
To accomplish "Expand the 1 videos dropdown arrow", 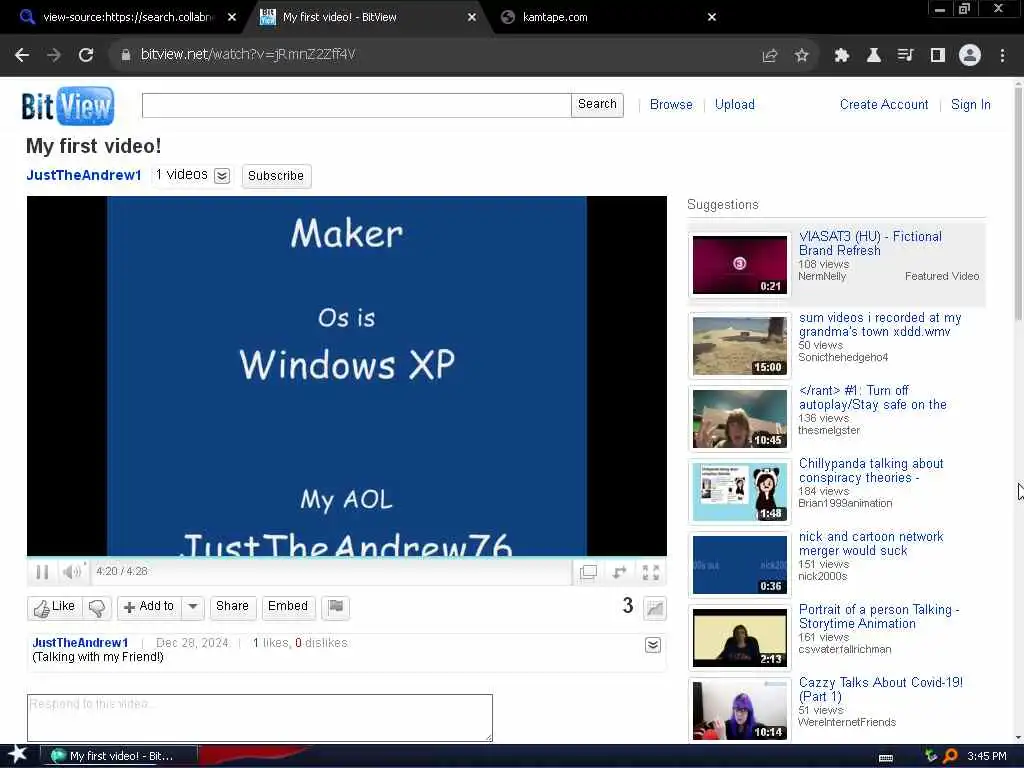I will point(222,176).
